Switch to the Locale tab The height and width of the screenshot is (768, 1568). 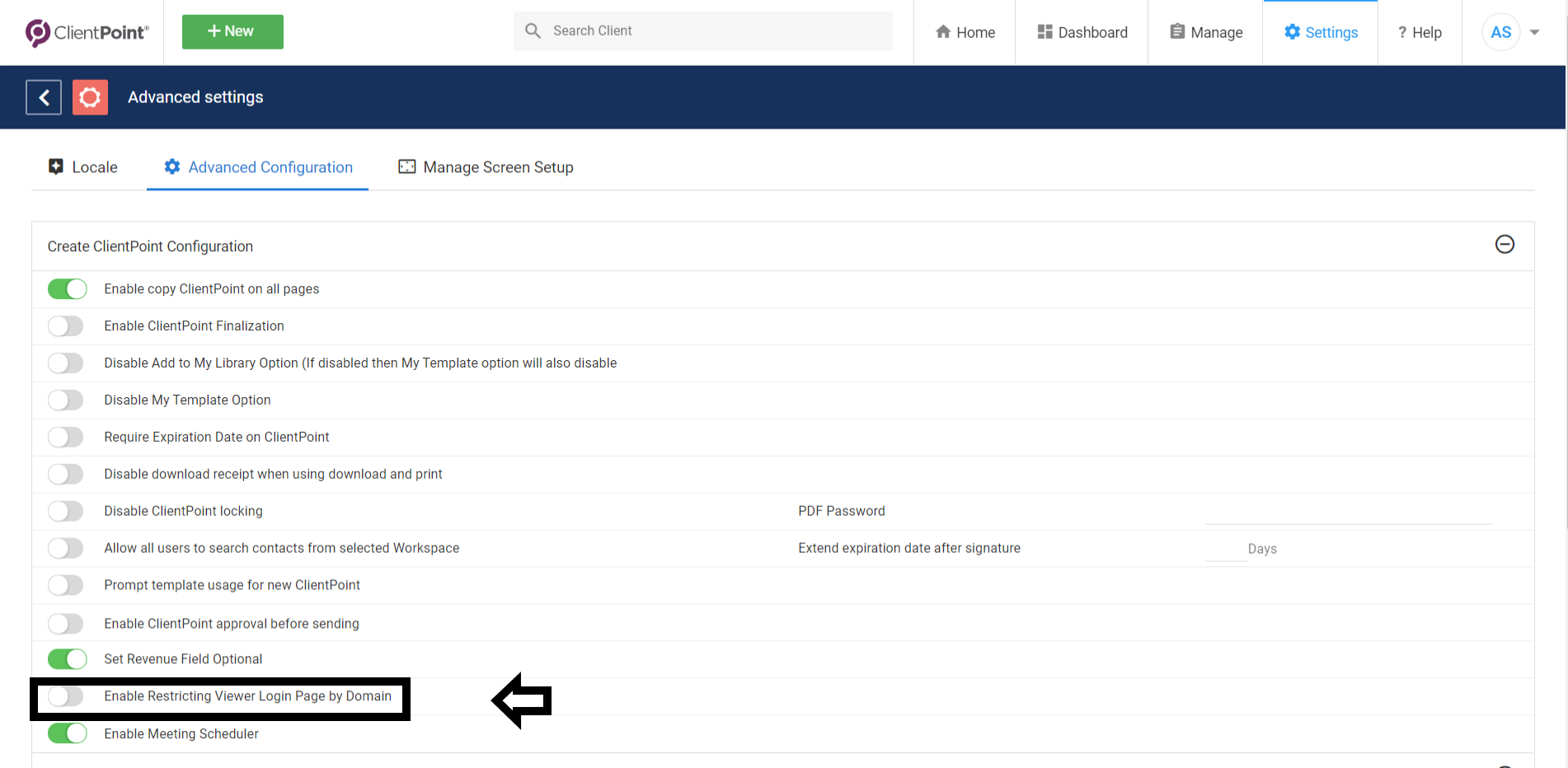coord(83,167)
